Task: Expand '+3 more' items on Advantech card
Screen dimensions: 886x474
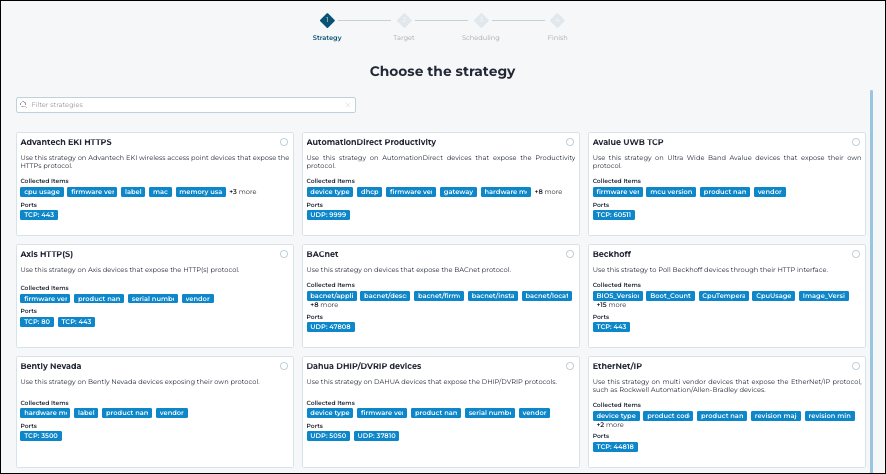Action: click(x=242, y=192)
